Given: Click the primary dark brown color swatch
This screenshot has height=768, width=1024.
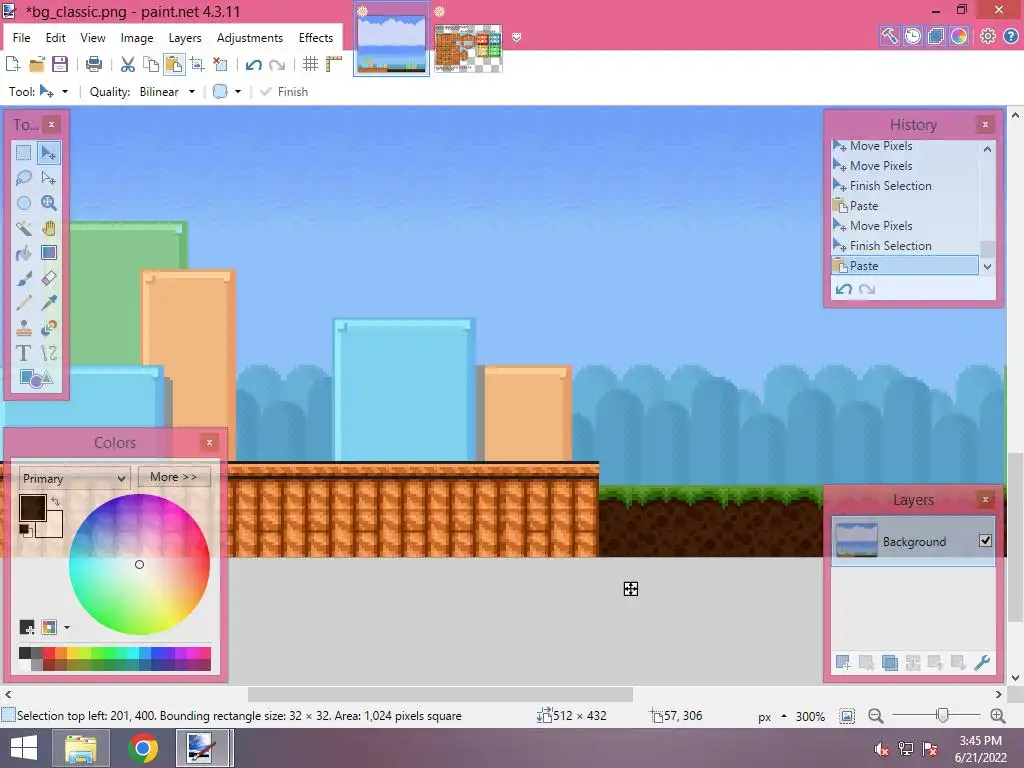Looking at the screenshot, I should tap(32, 507).
